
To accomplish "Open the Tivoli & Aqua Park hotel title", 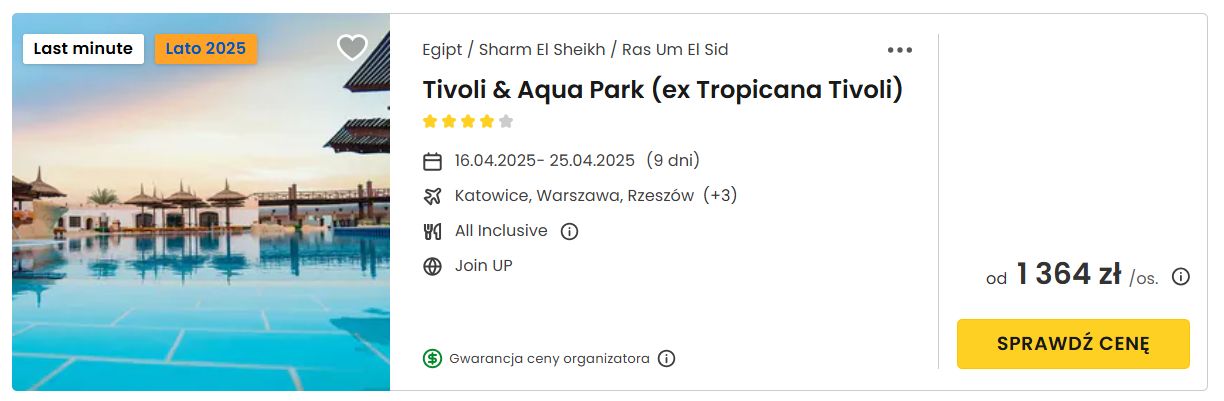I will [663, 89].
